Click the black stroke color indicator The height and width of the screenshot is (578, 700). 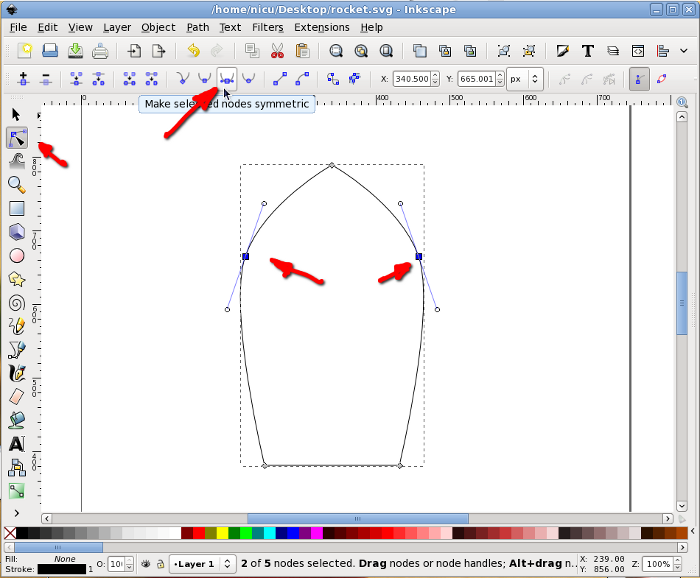pyautogui.click(x=62, y=569)
